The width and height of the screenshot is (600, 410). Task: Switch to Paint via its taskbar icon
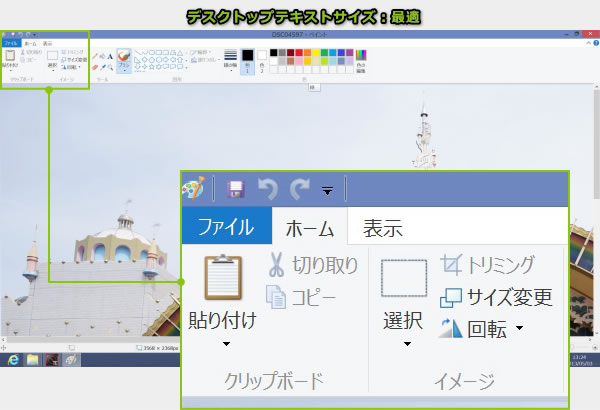(x=71, y=360)
